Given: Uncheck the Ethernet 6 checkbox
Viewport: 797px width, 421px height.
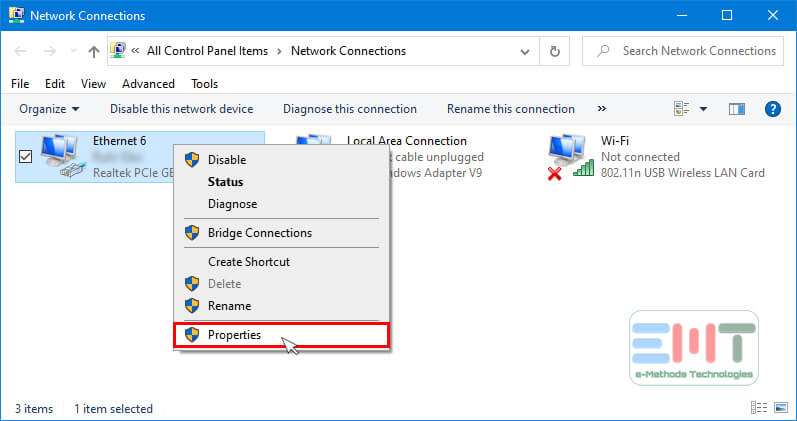Looking at the screenshot, I should 25,156.
